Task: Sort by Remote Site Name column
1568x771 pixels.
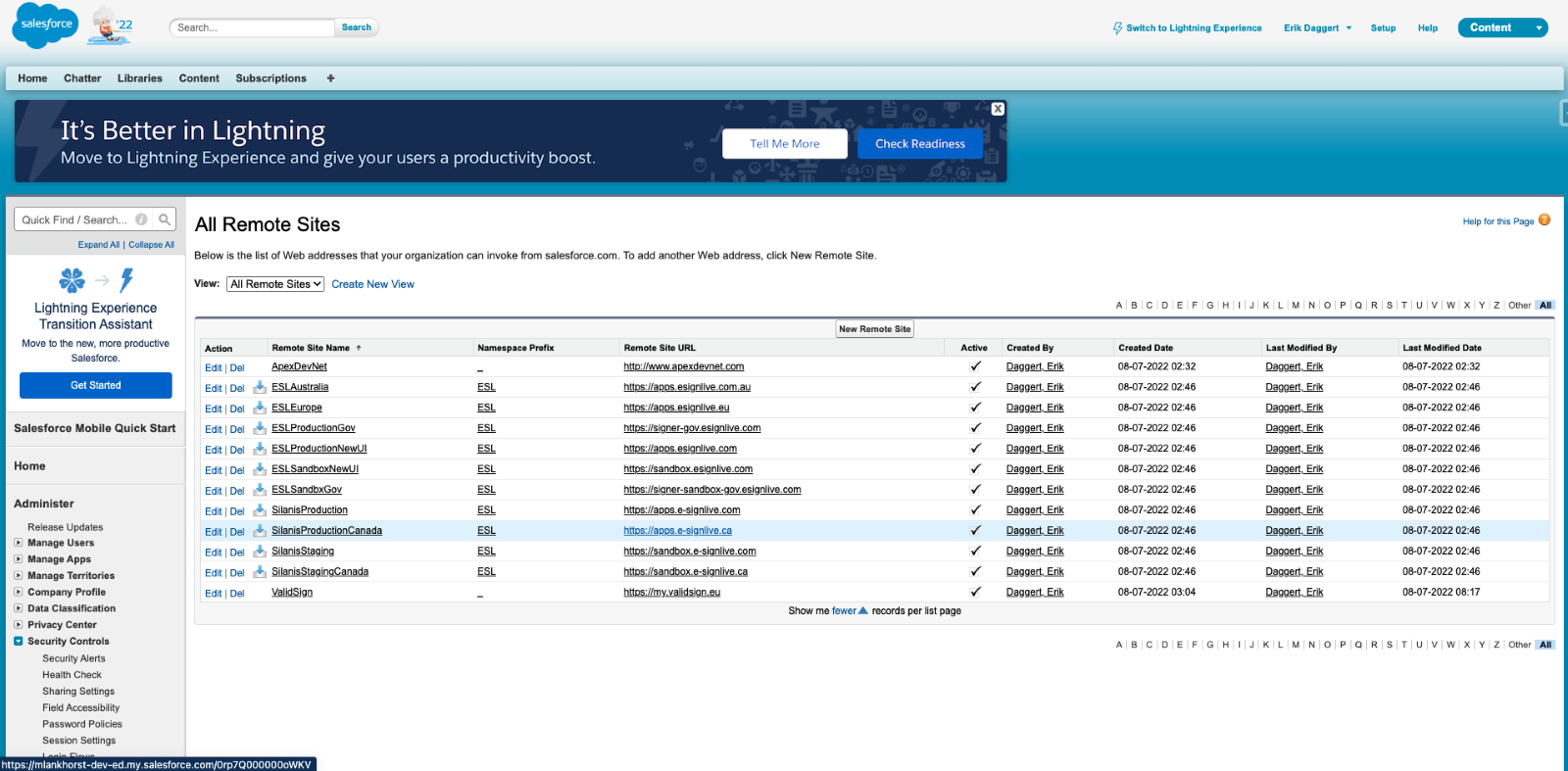Action: 311,348
